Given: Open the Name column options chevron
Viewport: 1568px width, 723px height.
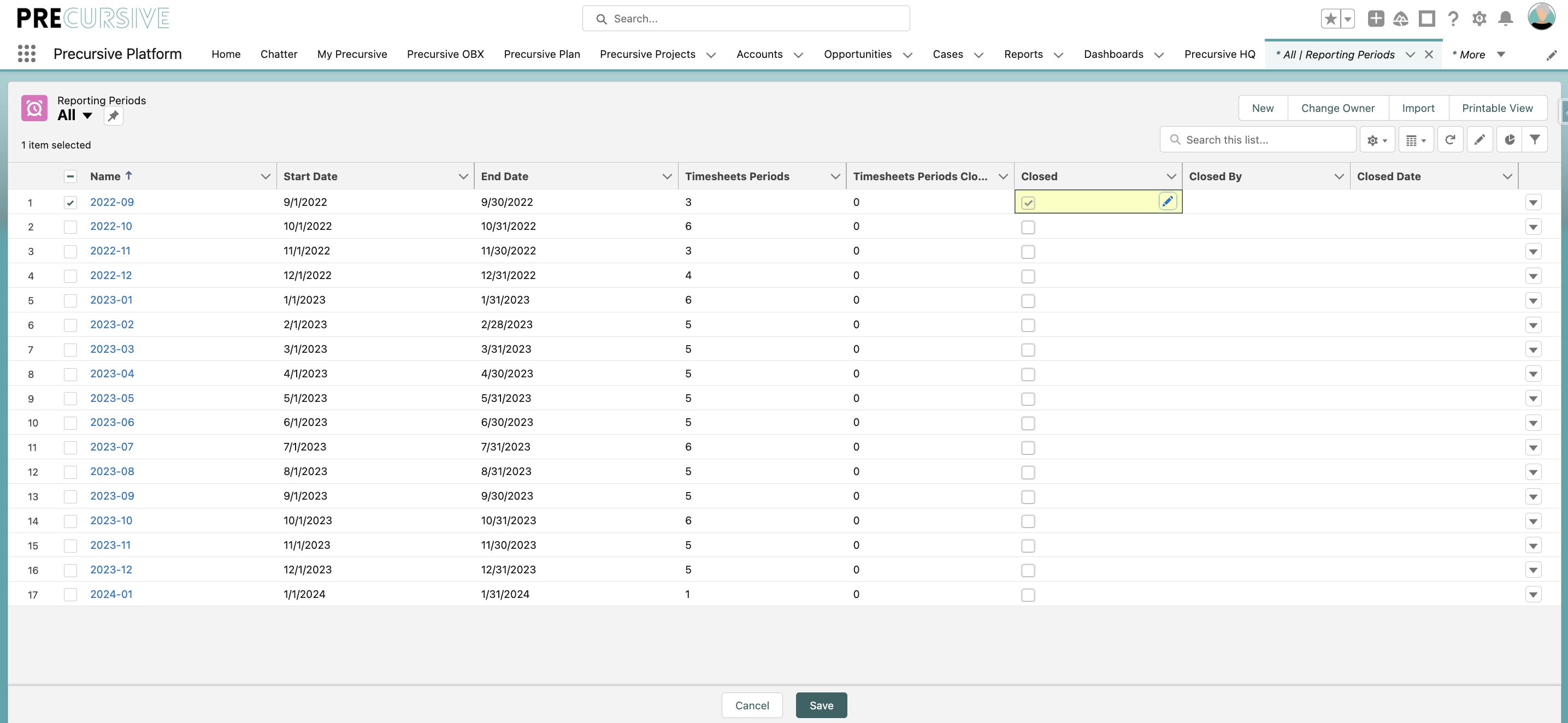Looking at the screenshot, I should pos(266,176).
